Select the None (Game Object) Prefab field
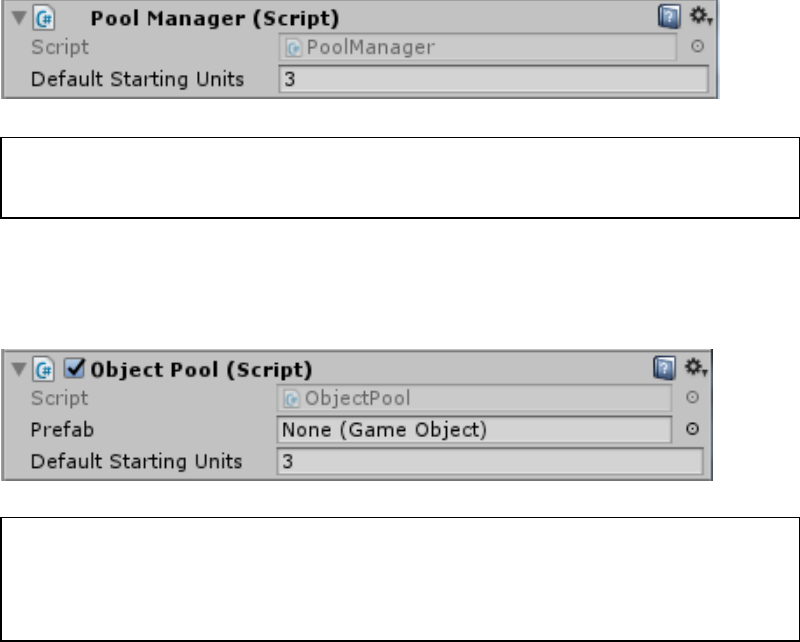The image size is (800, 642). tap(474, 429)
